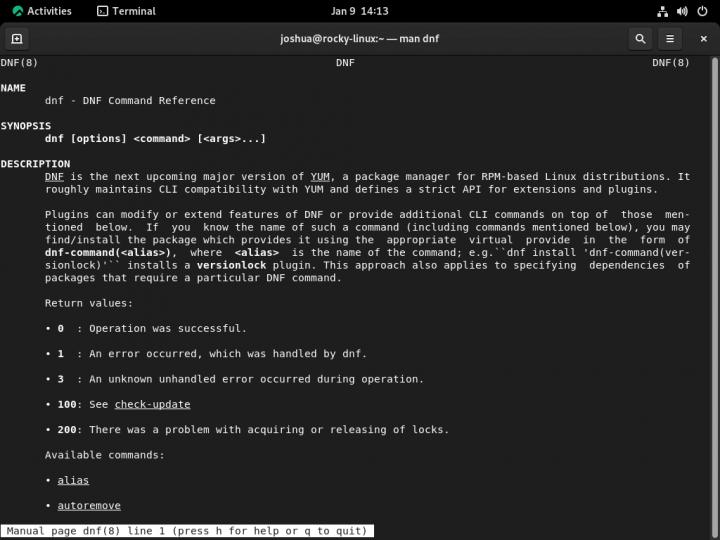Click the manual page status line

187,531
